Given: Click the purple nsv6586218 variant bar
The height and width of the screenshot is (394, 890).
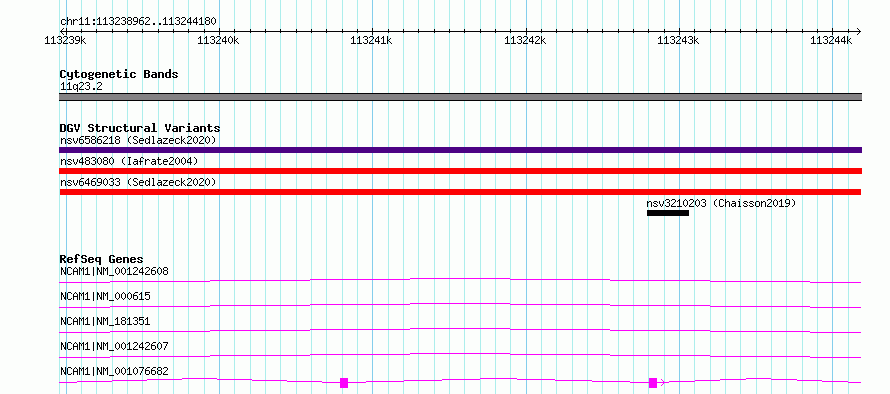Looking at the screenshot, I should pyautogui.click(x=460, y=150).
